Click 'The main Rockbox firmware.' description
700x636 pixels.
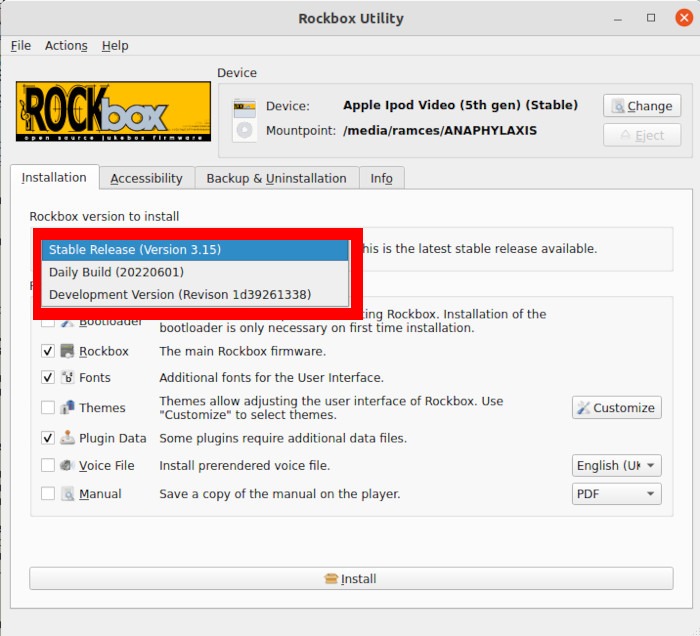point(242,351)
